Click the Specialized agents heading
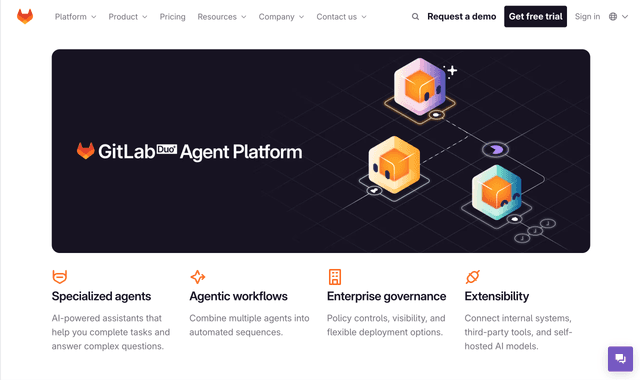The image size is (640, 380). [x=101, y=296]
